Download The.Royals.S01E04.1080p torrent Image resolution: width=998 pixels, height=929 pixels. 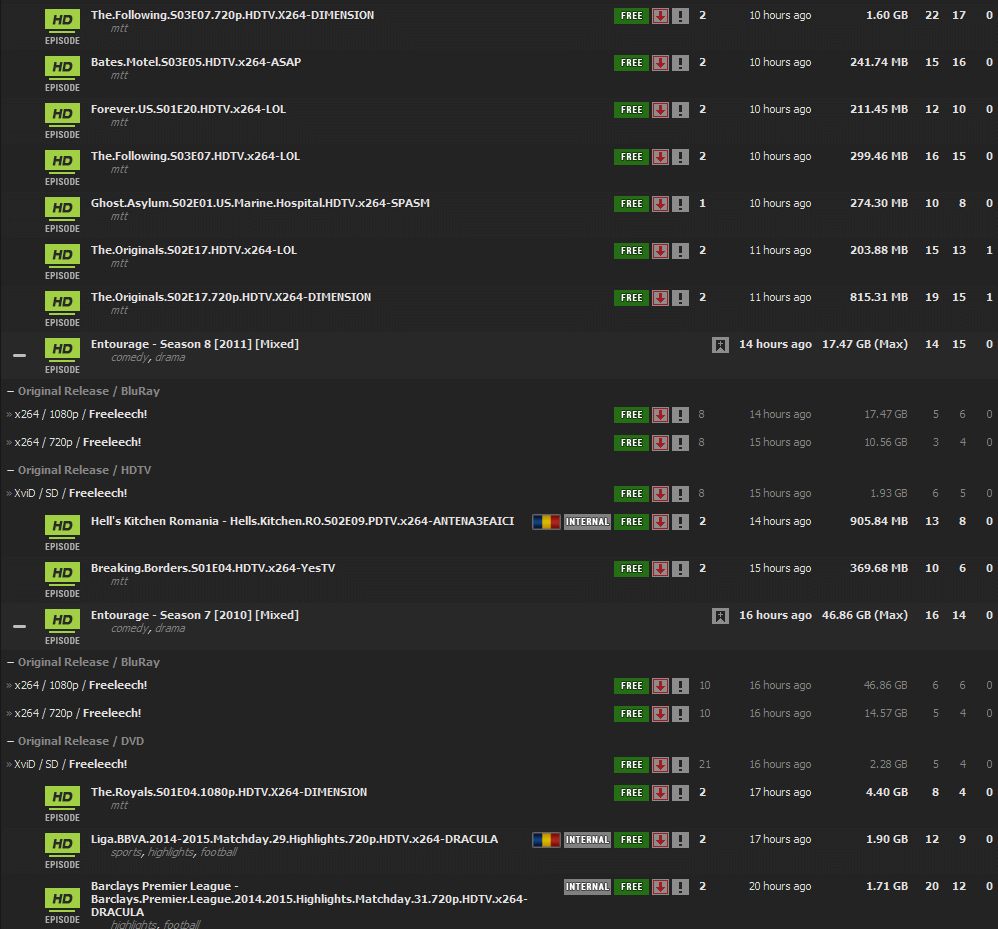[x=660, y=793]
